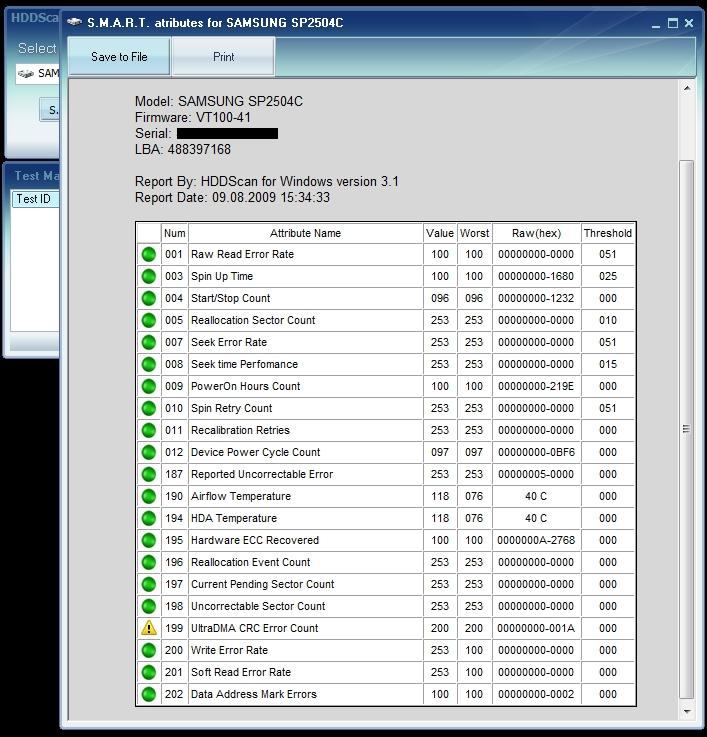
Task: Click '40 C' in Airflow Temperature row
Action: click(536, 496)
